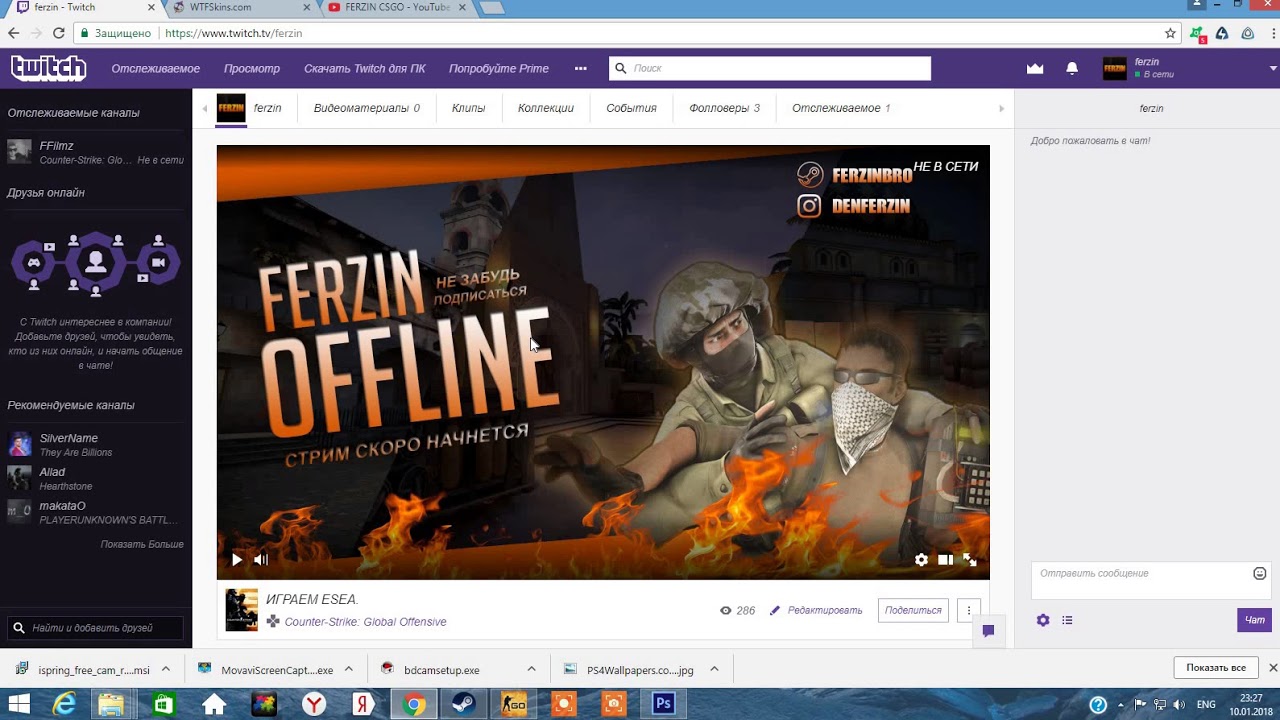The image size is (1280, 720).
Task: Click the green browser extension icon
Action: tap(1197, 33)
